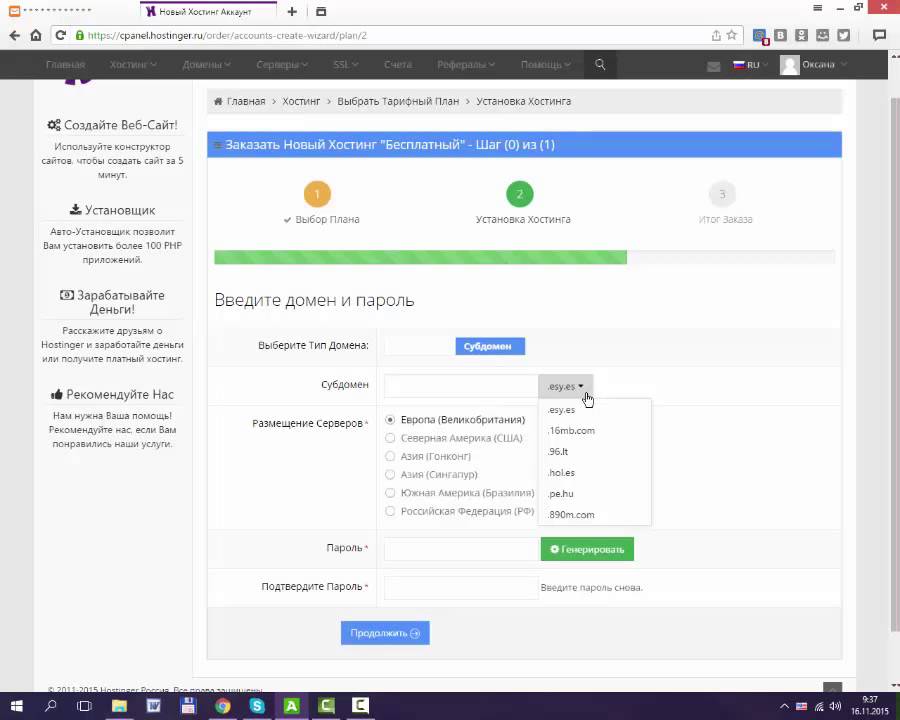Open Счета in the top navigation

(398, 64)
